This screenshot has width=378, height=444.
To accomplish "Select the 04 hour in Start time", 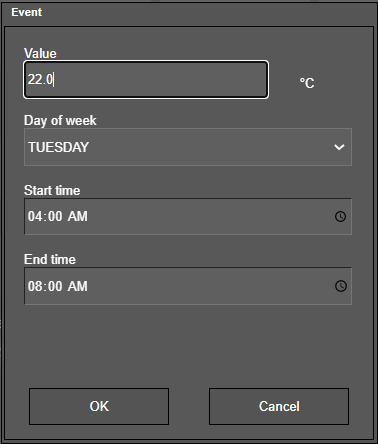I will tap(35, 217).
